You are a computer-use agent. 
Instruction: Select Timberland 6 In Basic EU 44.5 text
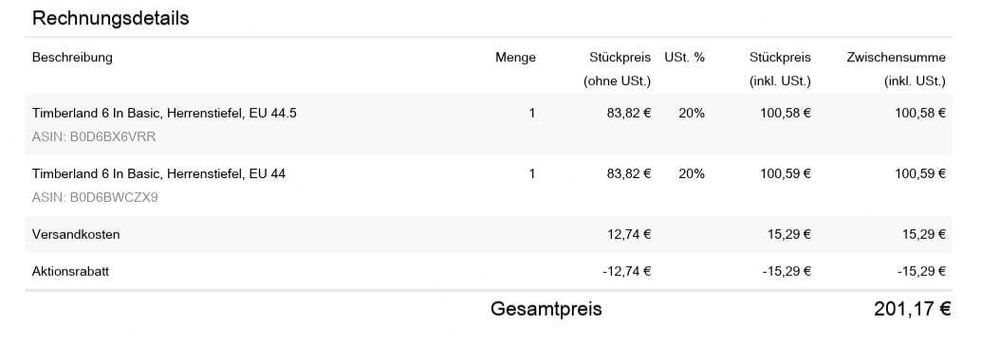[165, 113]
